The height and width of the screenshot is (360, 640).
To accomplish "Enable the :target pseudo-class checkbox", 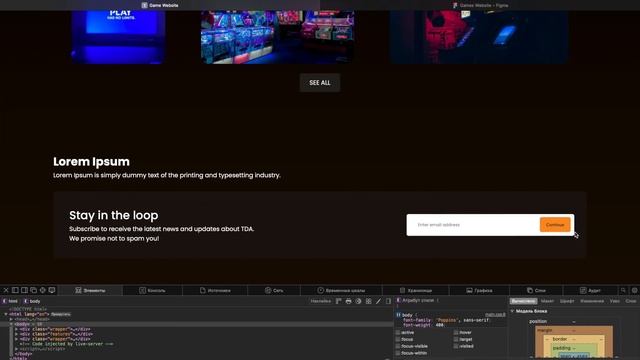I will (x=456, y=339).
